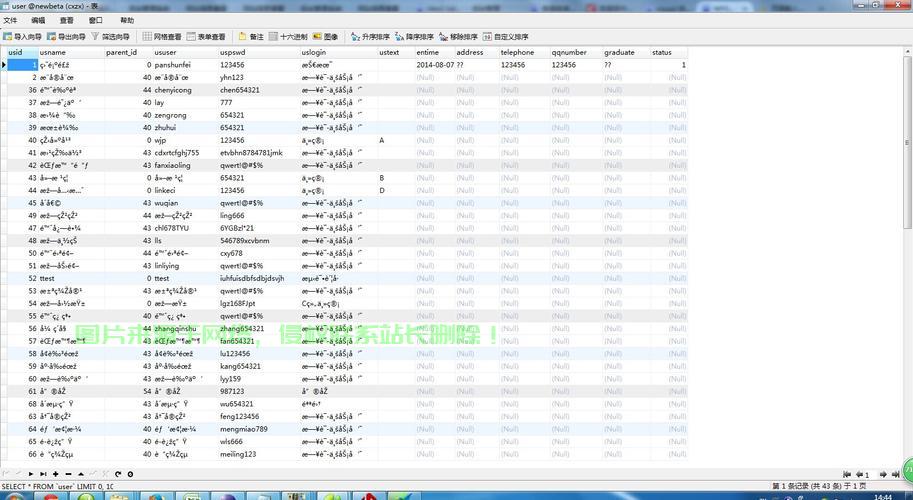The image size is (913, 500).
Task: Select the panshunfei ususer cell
Action: click(x=185, y=65)
